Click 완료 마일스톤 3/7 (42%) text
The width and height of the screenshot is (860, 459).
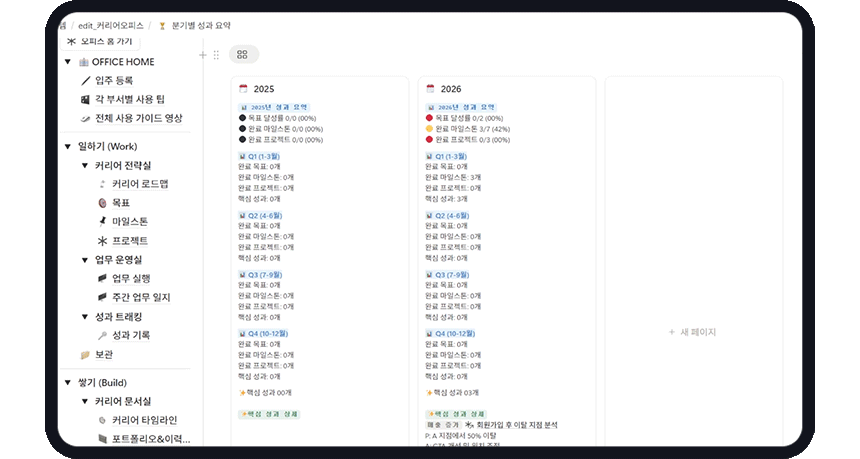(473, 129)
